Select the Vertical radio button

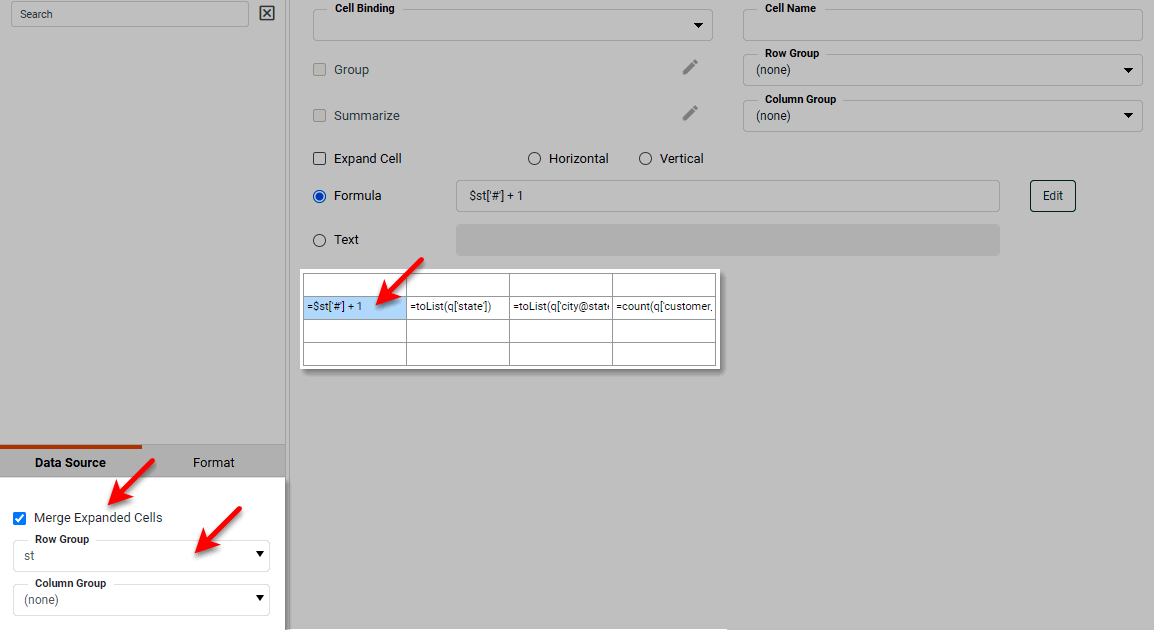[x=646, y=158]
